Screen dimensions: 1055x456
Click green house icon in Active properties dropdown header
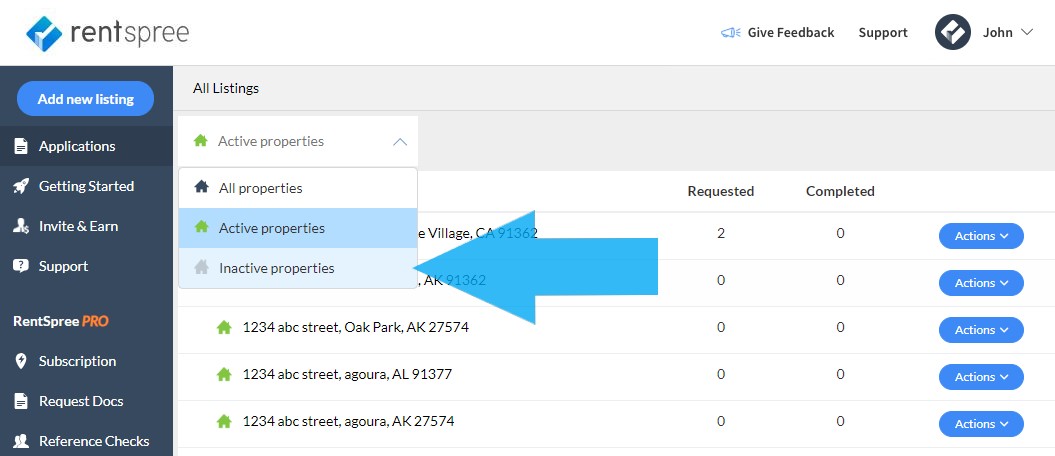pos(201,141)
